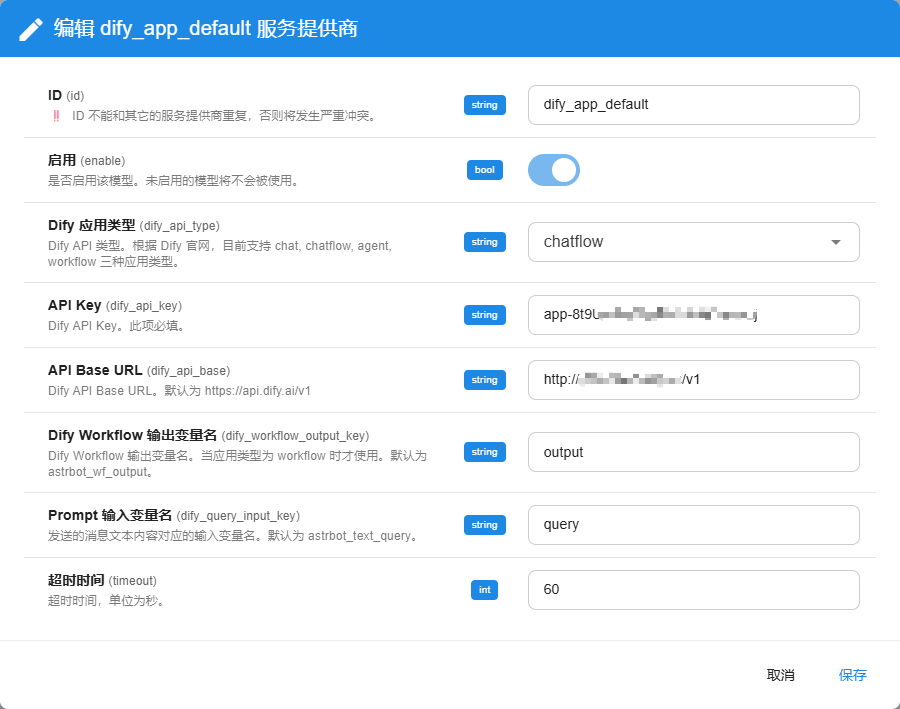Click the dropdown arrow next to chatflow
The width and height of the screenshot is (900, 709).
click(x=836, y=242)
